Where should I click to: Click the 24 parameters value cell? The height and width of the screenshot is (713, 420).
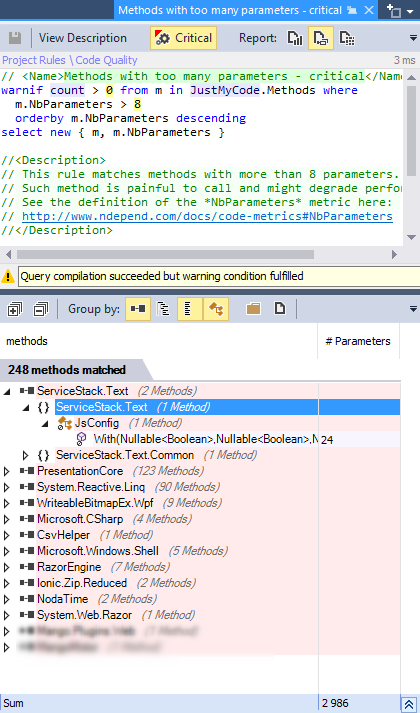[359, 440]
